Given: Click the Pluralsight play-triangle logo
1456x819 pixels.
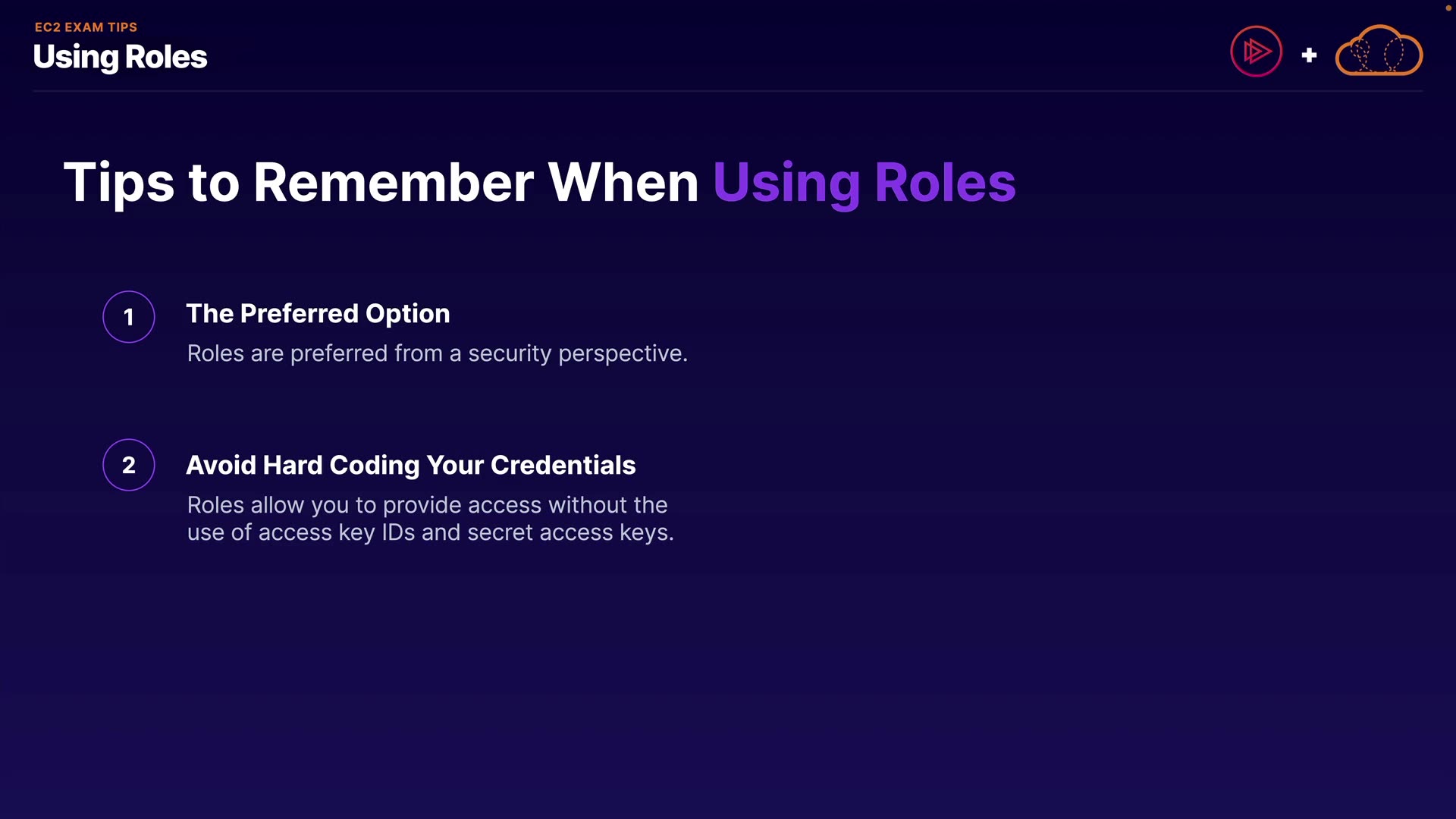Looking at the screenshot, I should (x=1256, y=52).
